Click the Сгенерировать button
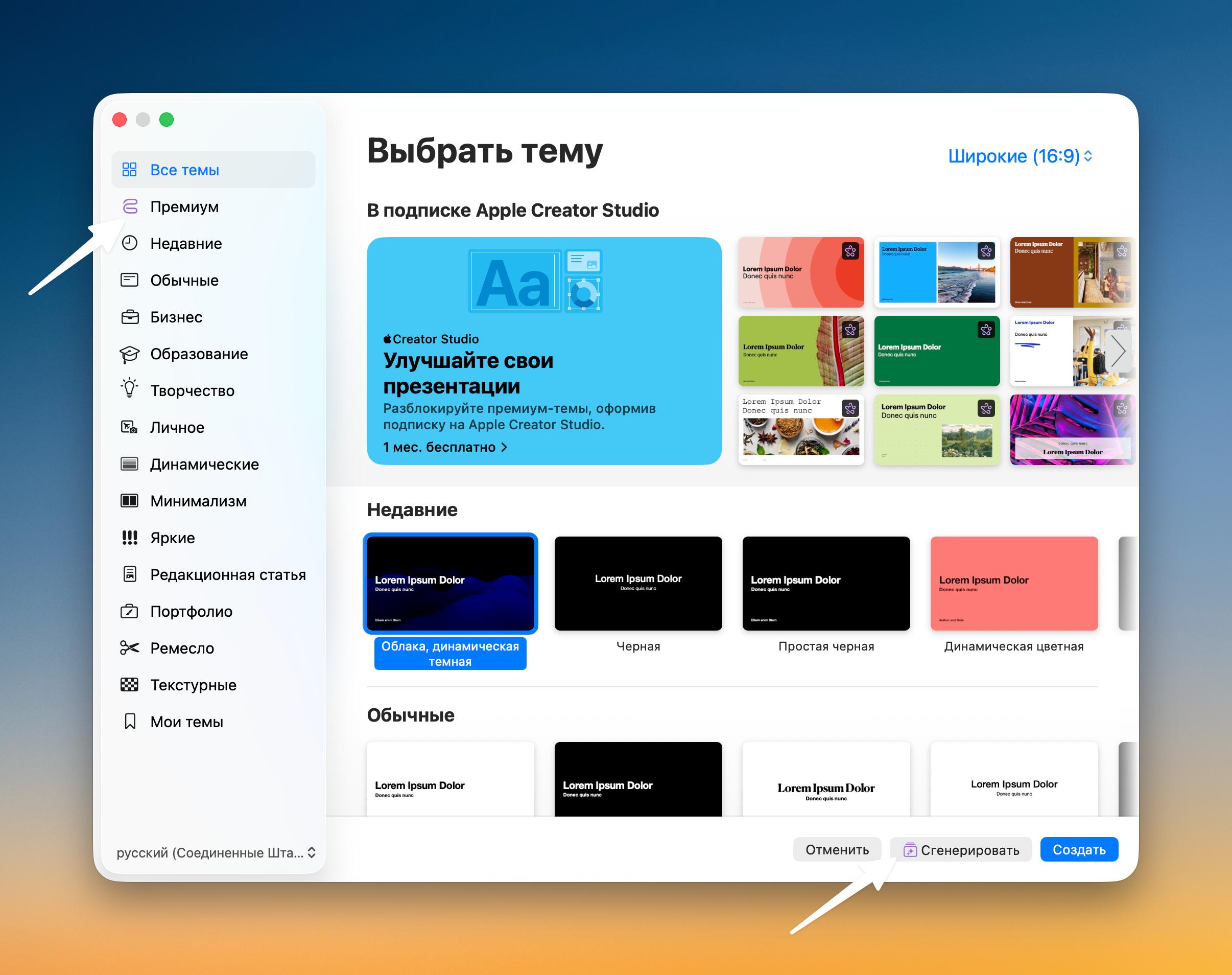This screenshot has width=1232, height=975. tap(961, 850)
